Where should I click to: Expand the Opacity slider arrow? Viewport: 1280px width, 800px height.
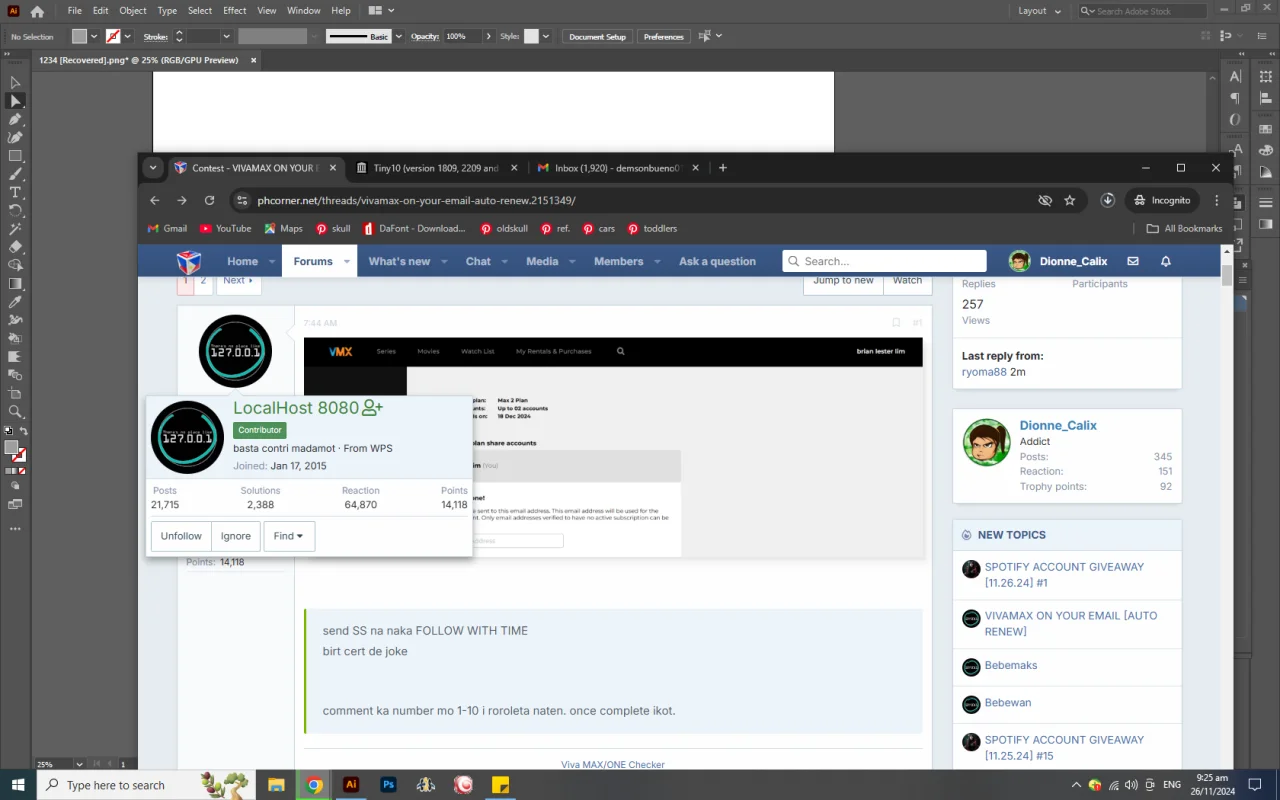(x=488, y=37)
